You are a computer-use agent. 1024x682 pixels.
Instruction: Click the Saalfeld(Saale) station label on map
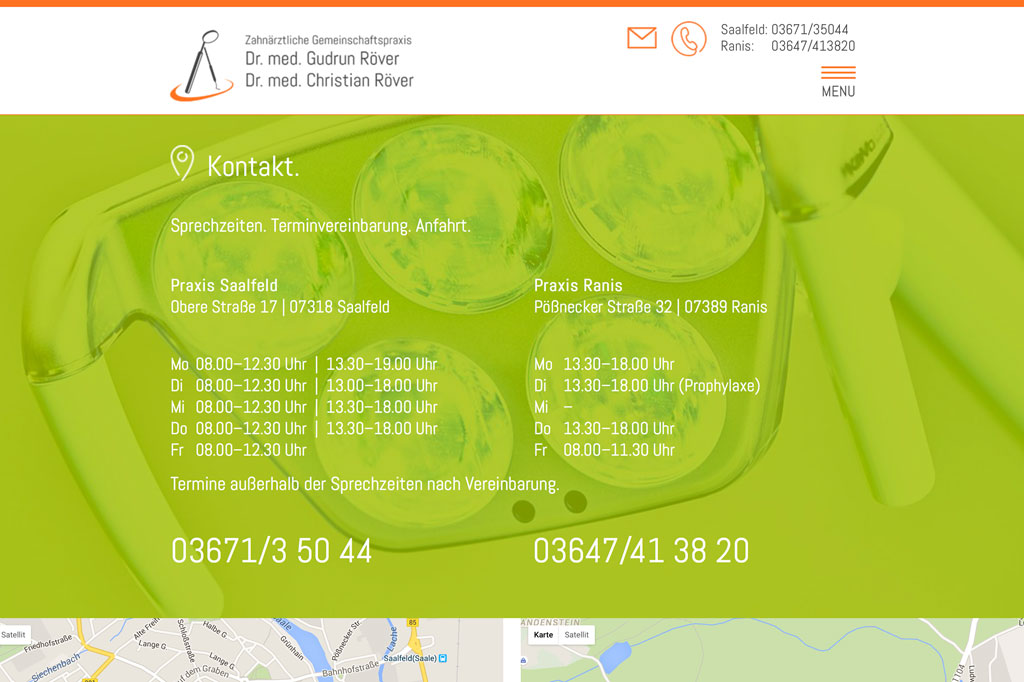409,658
